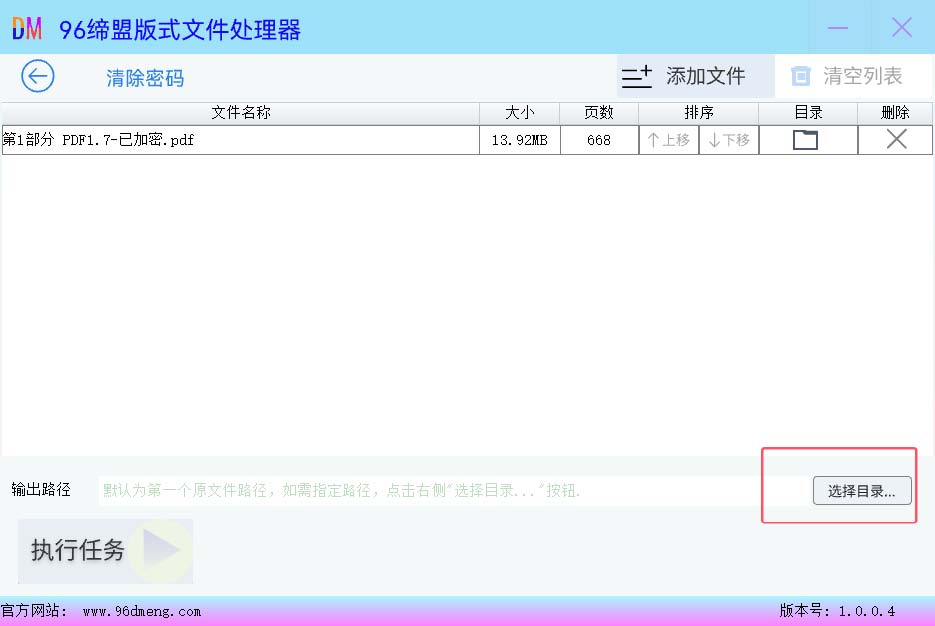Click the 输出路径 text field

[450, 490]
